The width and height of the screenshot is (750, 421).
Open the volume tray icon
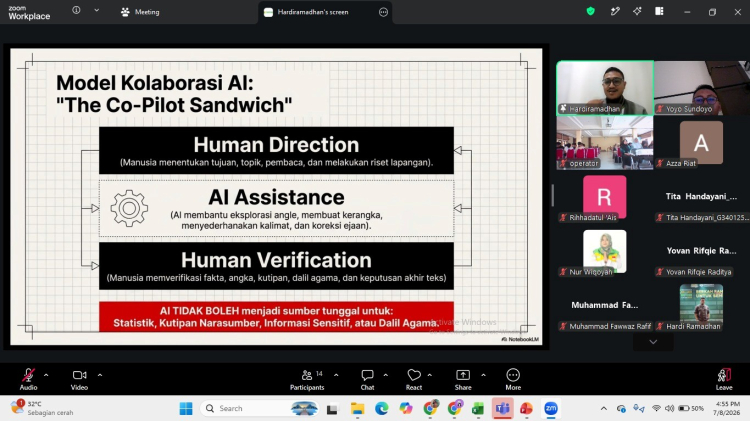click(669, 409)
